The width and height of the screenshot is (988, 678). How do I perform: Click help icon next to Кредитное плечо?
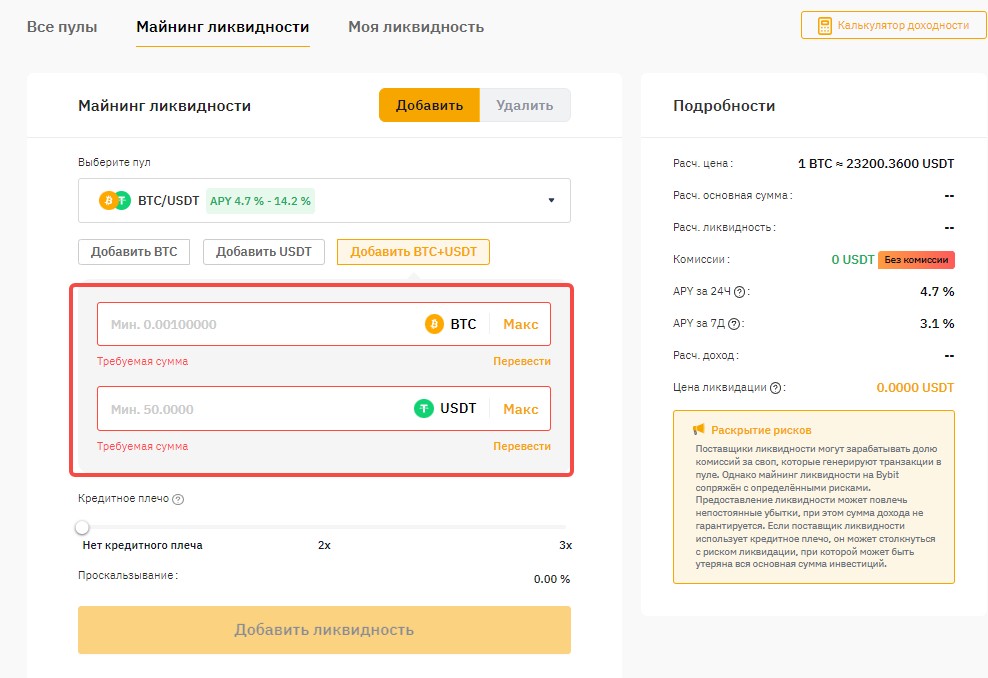178,499
